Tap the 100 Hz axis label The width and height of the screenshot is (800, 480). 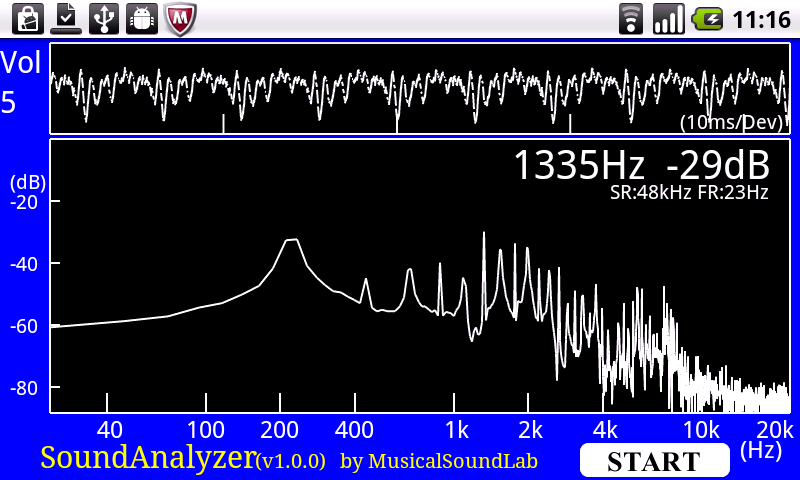206,430
